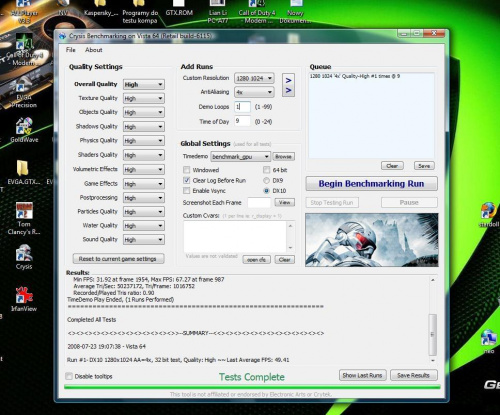
Task: Open Tom Clancy's desktop shortcut icon
Action: click(x=24, y=218)
